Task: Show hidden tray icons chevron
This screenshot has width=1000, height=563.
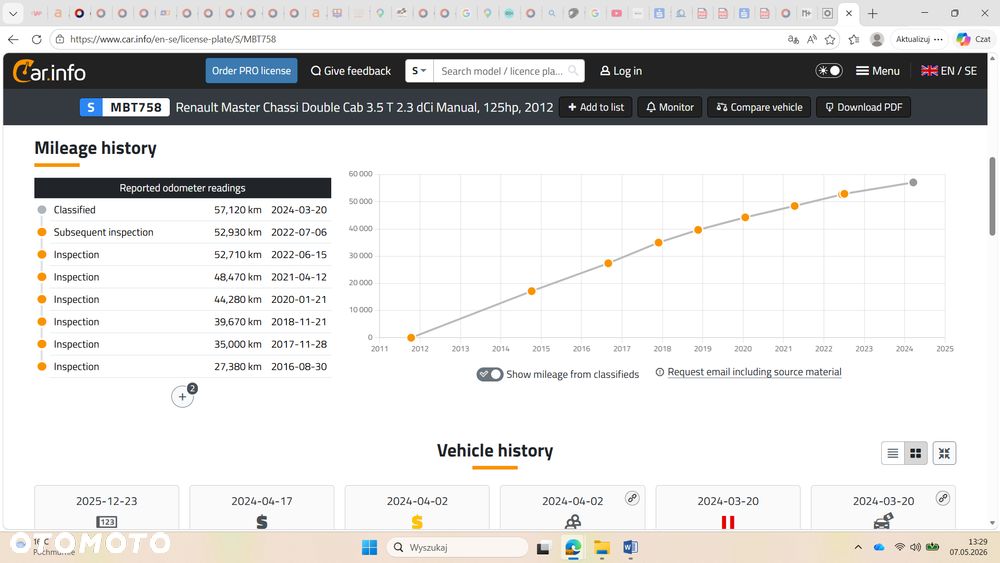Action: (x=858, y=547)
